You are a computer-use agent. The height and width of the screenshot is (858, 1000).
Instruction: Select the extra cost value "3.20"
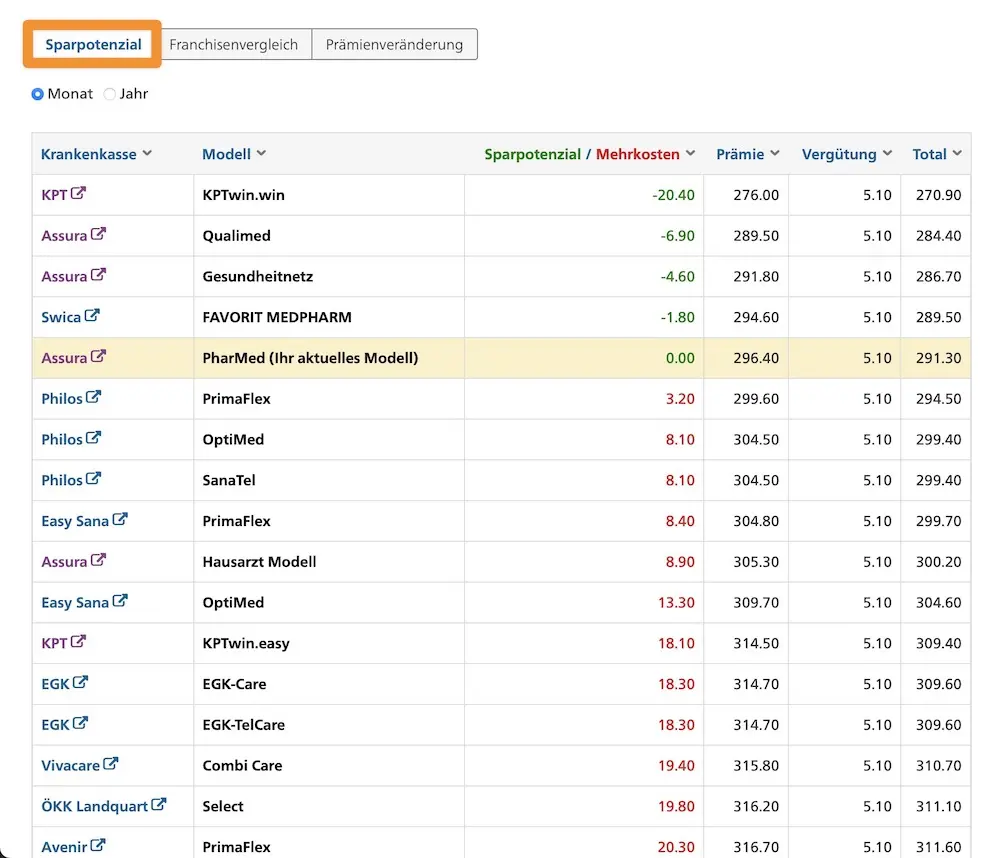tap(680, 399)
